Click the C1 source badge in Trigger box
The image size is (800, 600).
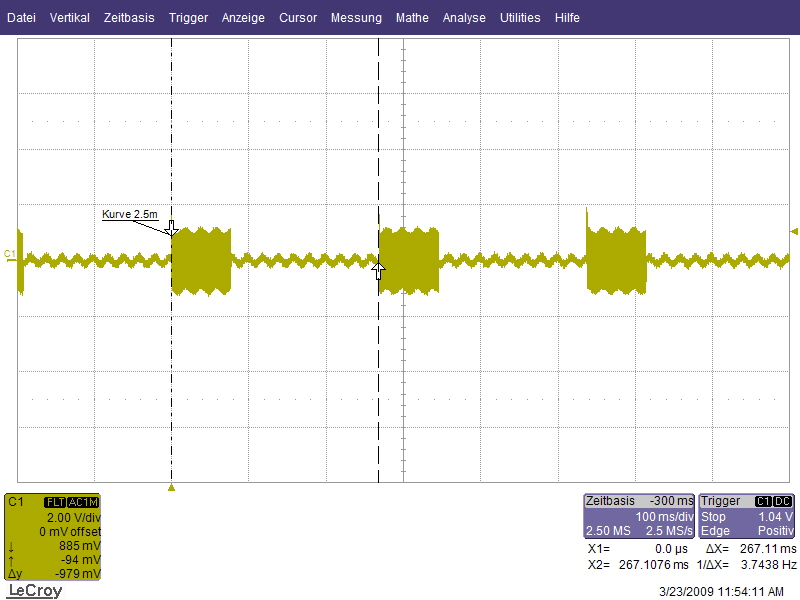(763, 502)
